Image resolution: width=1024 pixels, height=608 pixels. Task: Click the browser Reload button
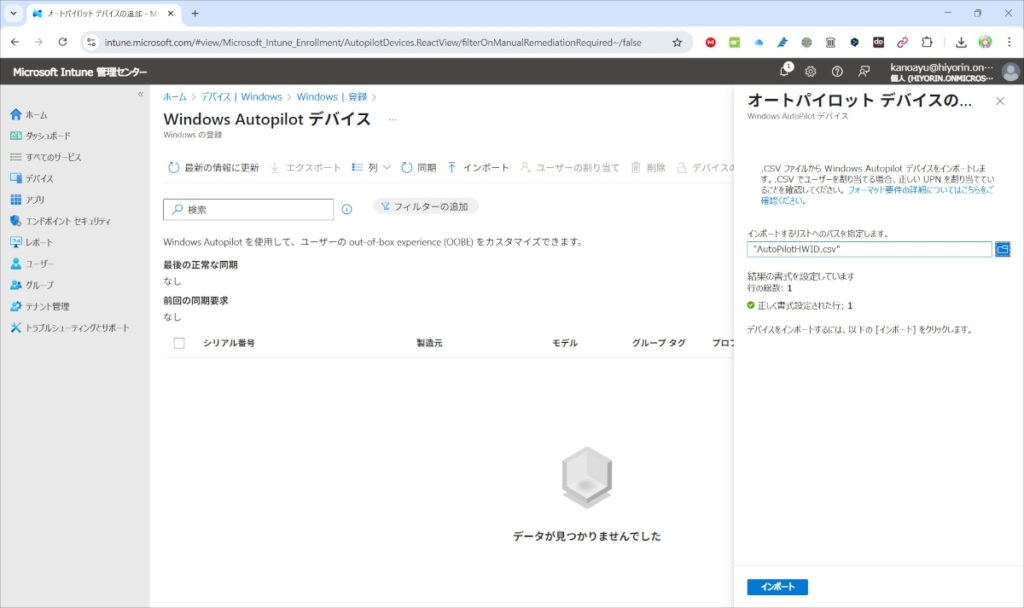(63, 42)
